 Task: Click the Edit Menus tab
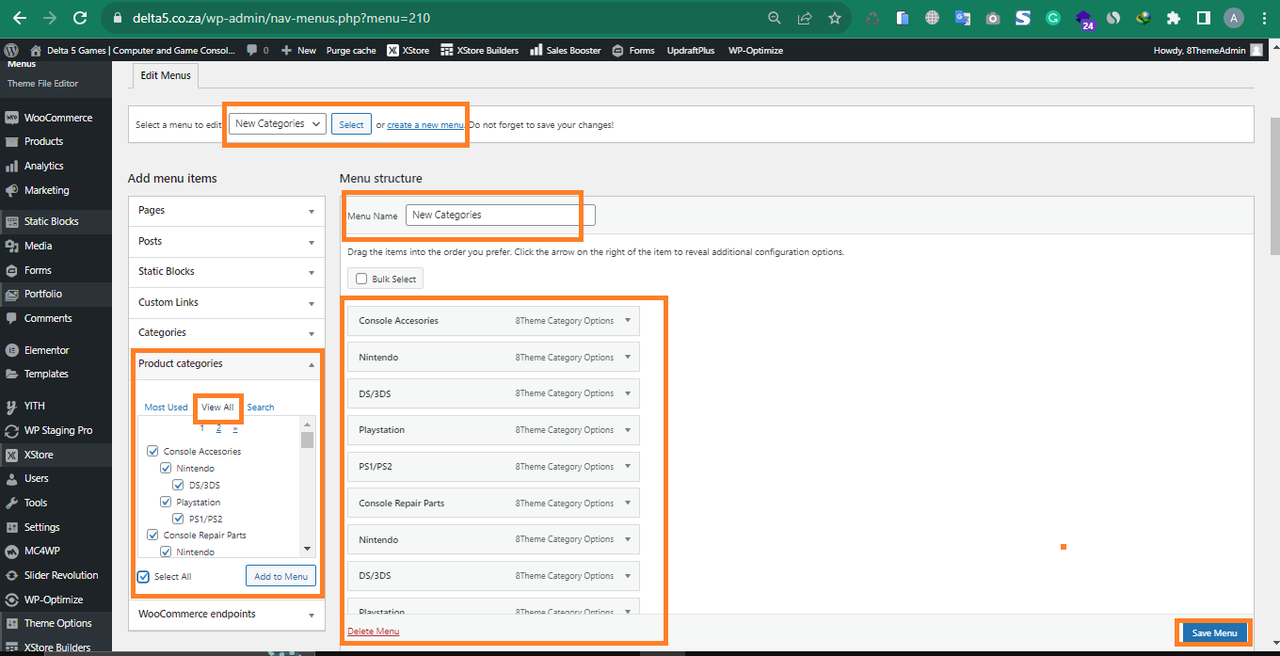pyautogui.click(x=166, y=75)
